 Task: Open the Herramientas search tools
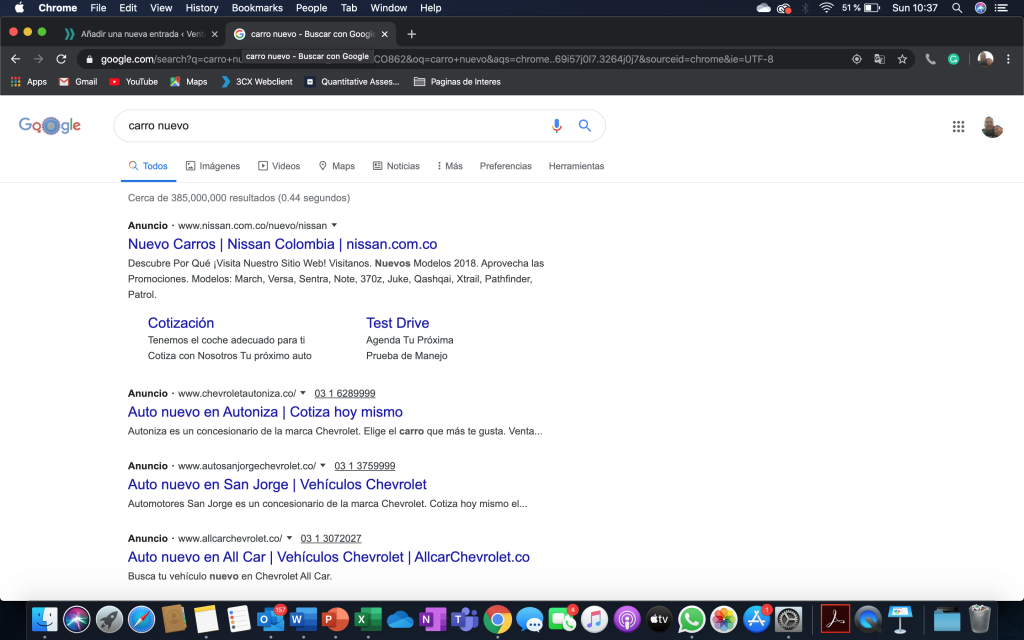(x=576, y=166)
